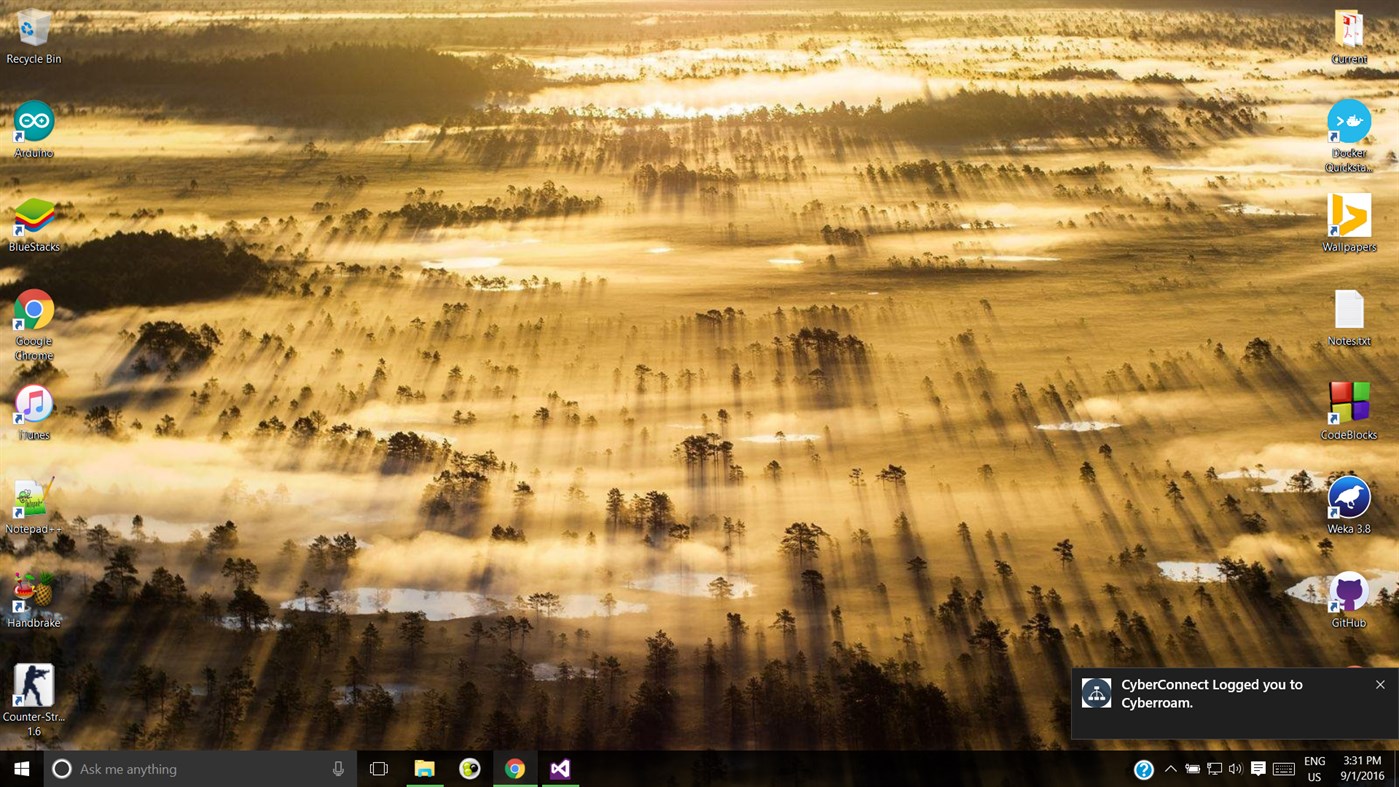Click the ENG US language indicator
The image size is (1399, 787).
[1315, 769]
